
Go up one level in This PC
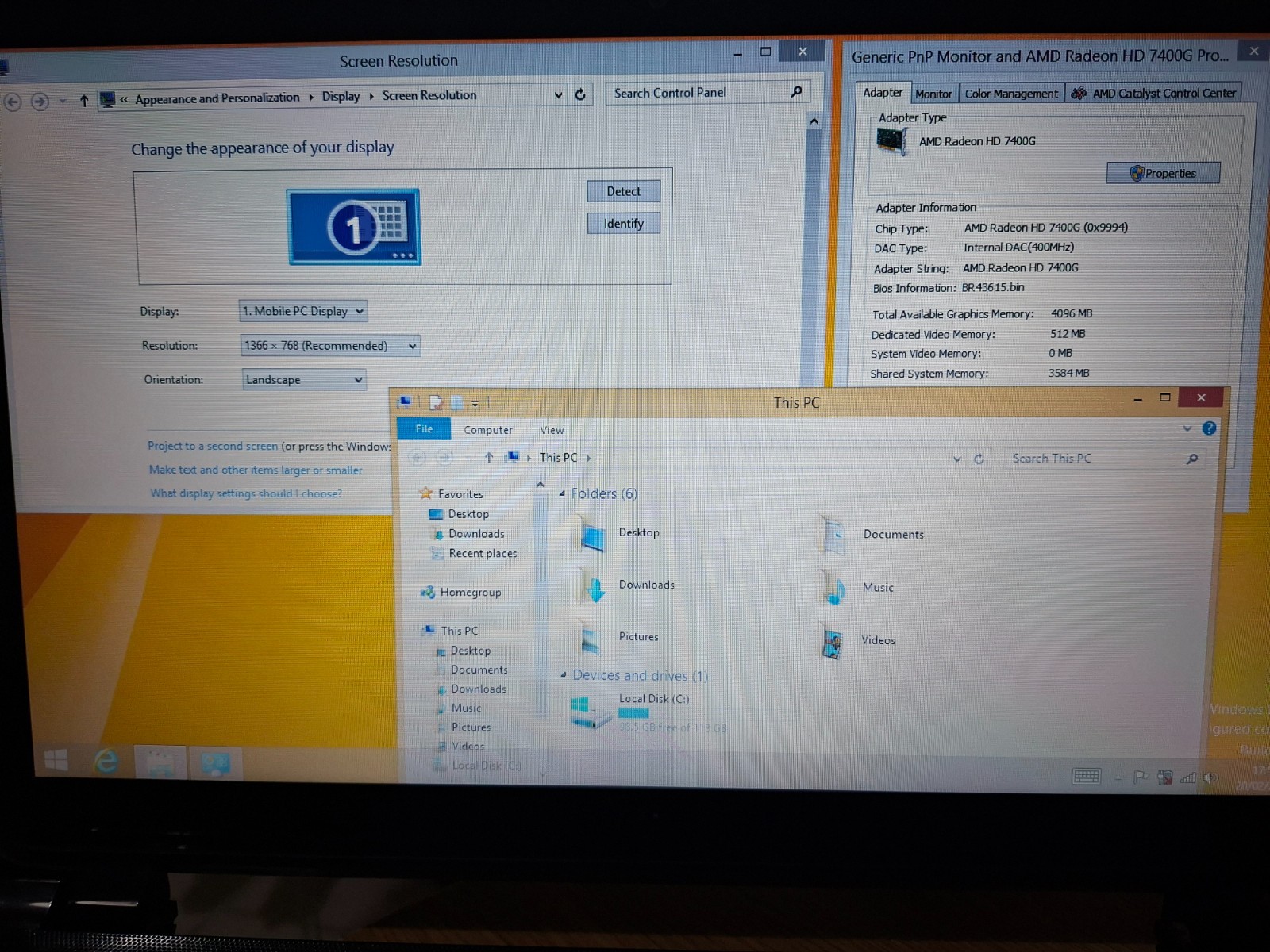(x=489, y=458)
